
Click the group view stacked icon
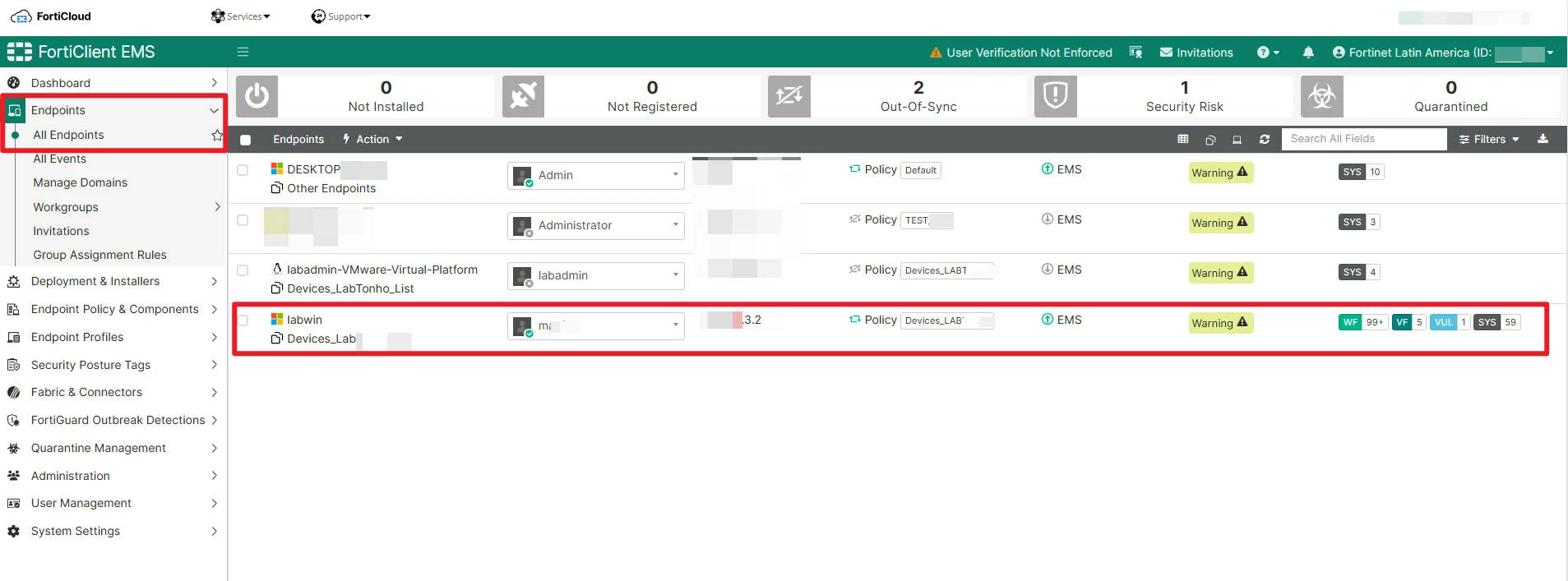coord(1210,140)
